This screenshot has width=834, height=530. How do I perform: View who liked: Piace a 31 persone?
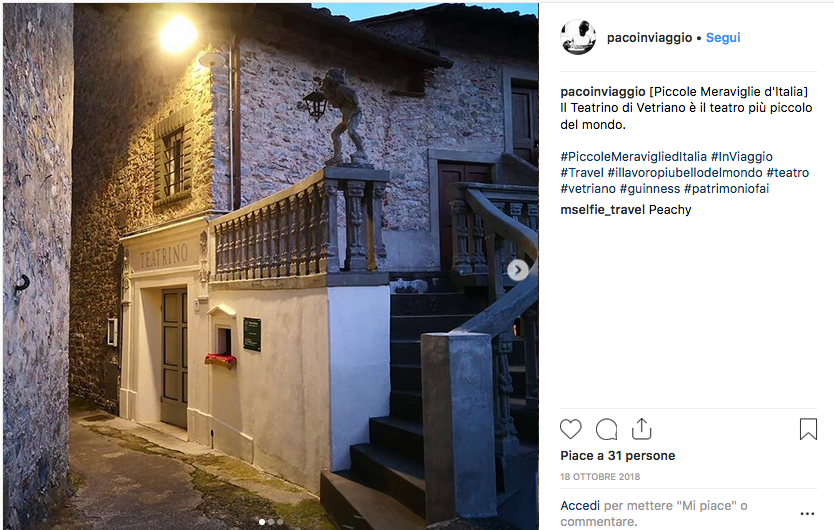pyautogui.click(x=618, y=456)
